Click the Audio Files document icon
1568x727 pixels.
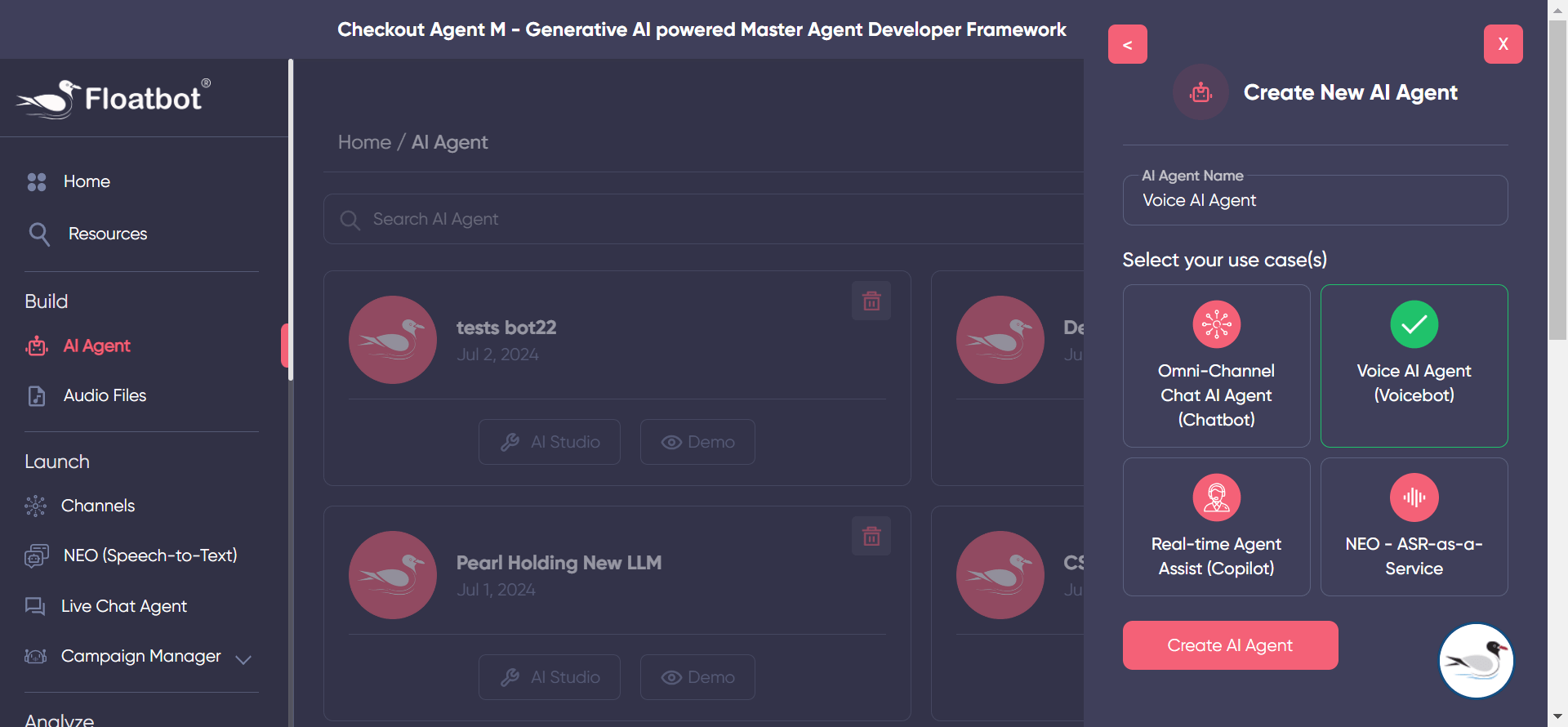point(37,396)
